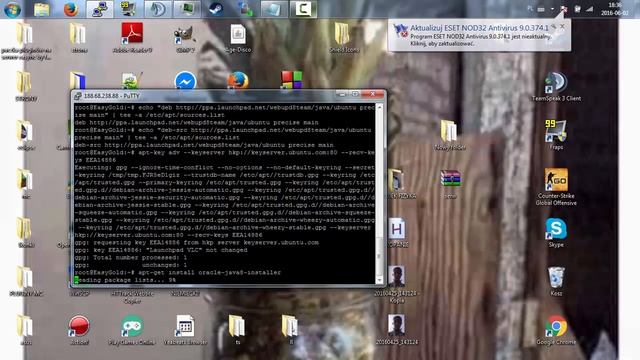Viewport: 640px width, 360px height.
Task: Click the PuTTY title bar text
Action: coord(111,96)
